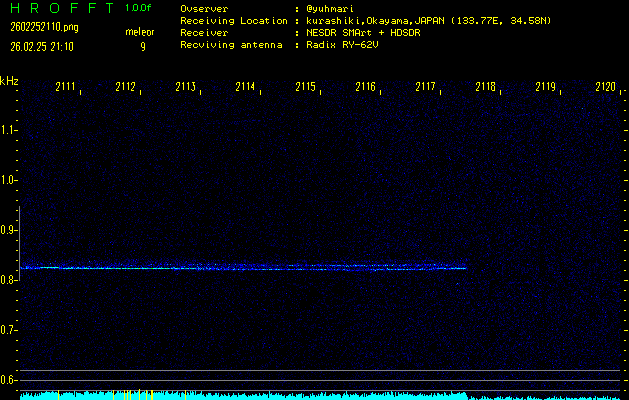Select the 0.9 frequency axis label
This screenshot has height=400, width=629.
tap(9, 230)
